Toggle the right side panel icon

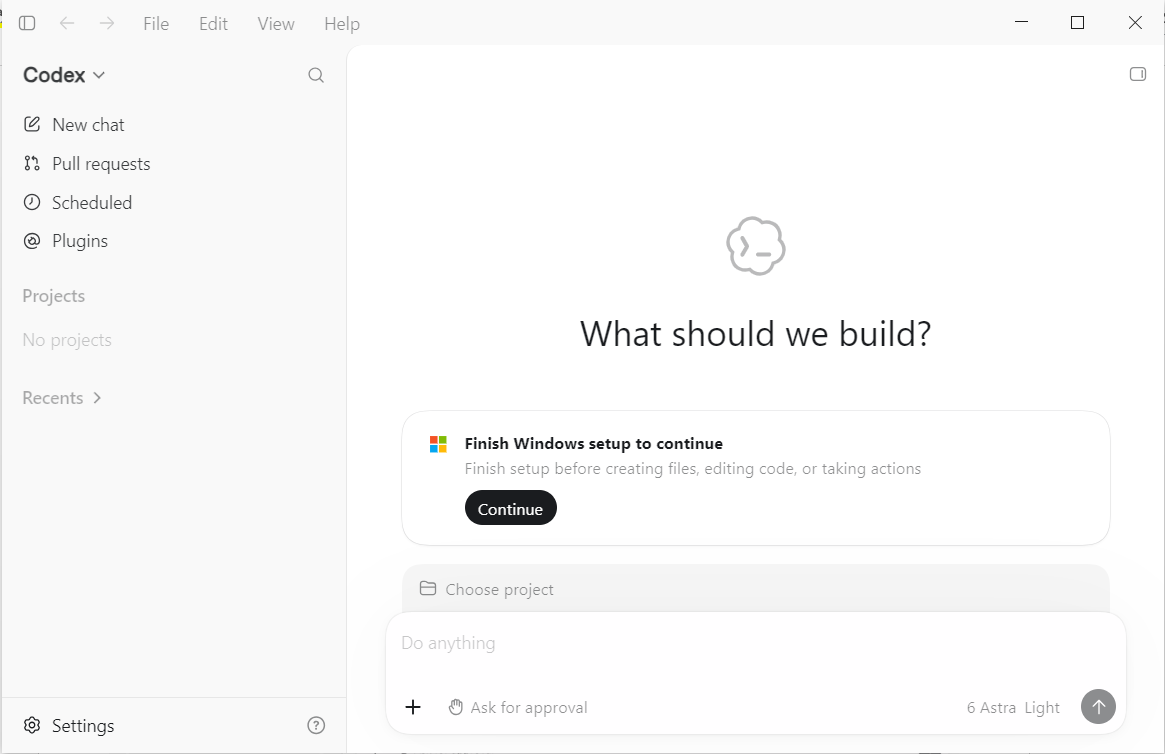pos(1138,74)
